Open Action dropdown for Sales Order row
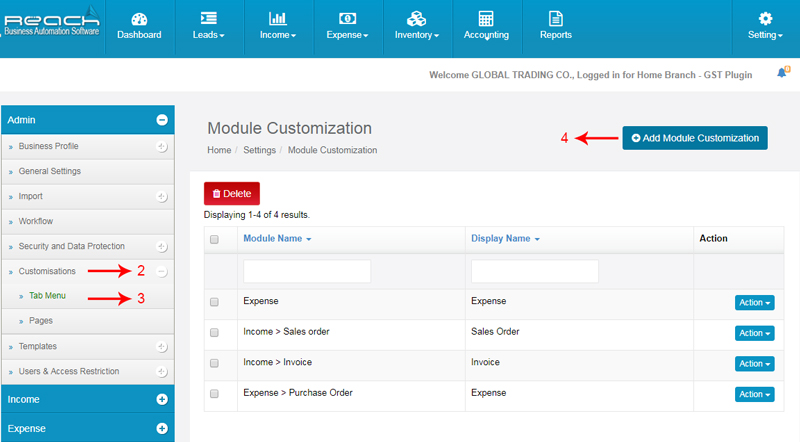 [x=755, y=333]
